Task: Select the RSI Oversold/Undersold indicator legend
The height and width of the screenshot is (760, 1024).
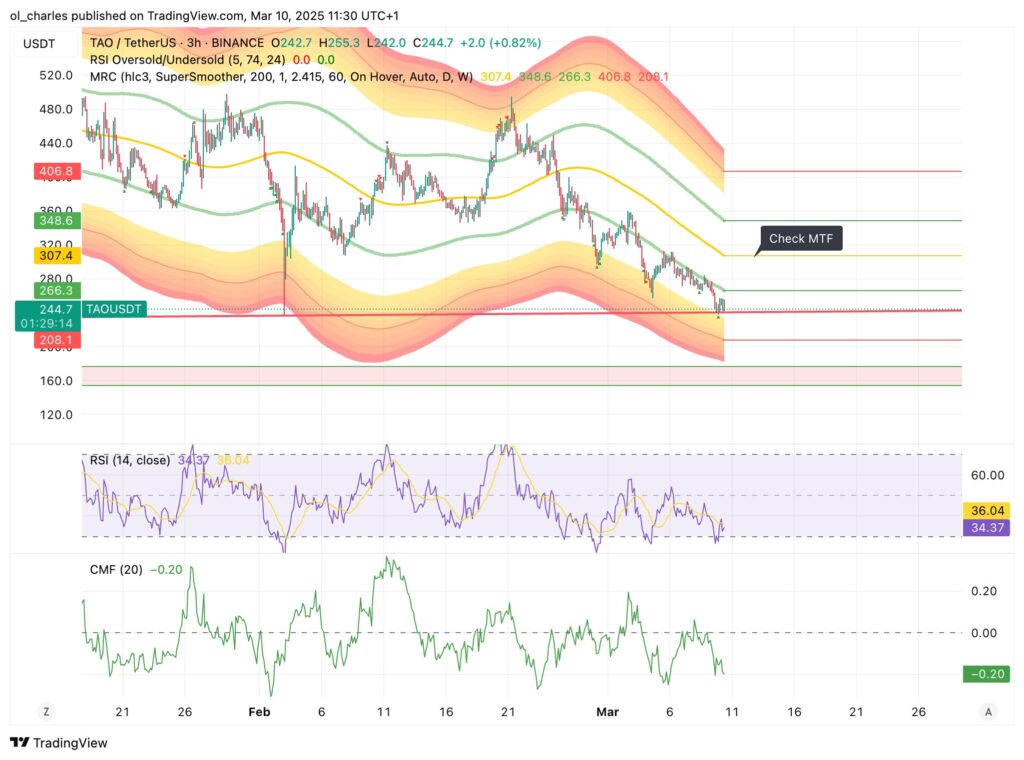Action: 178,59
